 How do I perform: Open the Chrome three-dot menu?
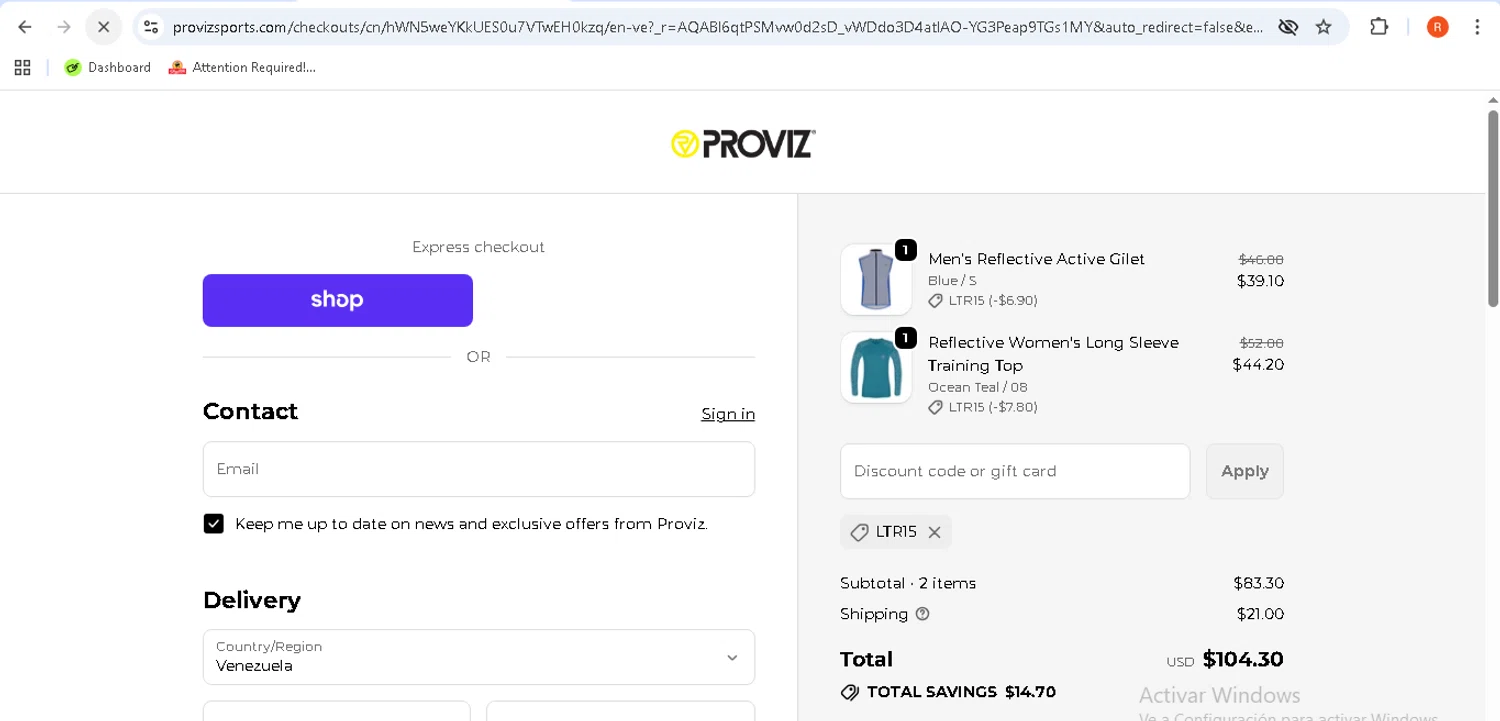coord(1477,27)
